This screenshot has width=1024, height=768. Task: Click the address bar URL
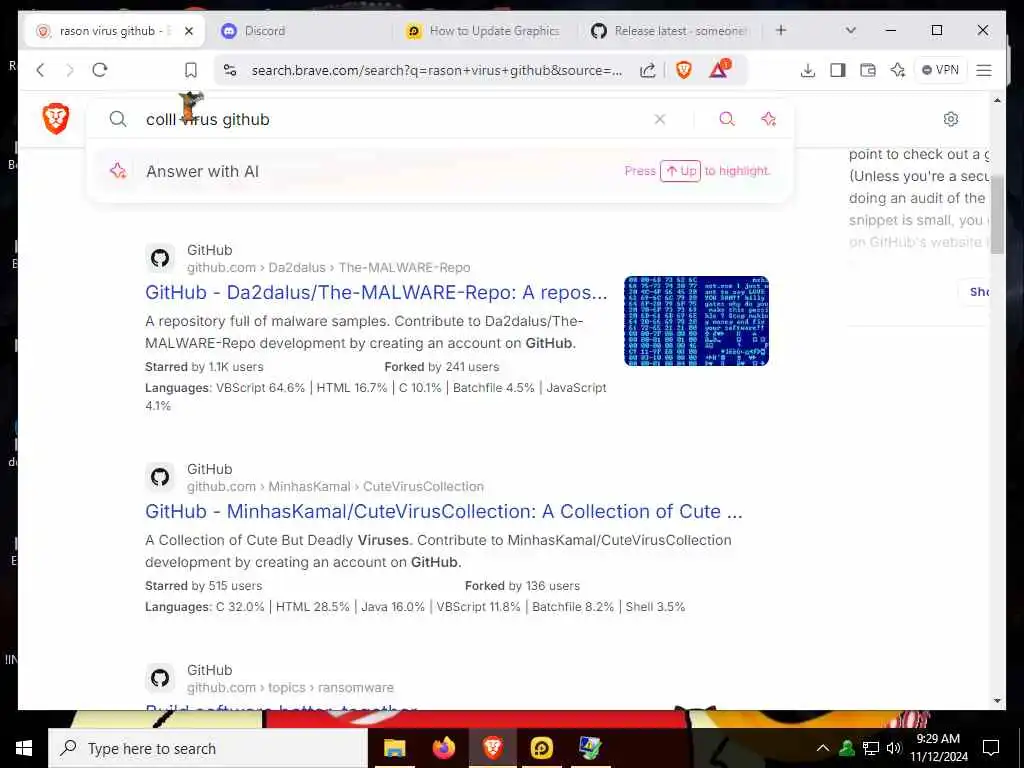point(436,71)
